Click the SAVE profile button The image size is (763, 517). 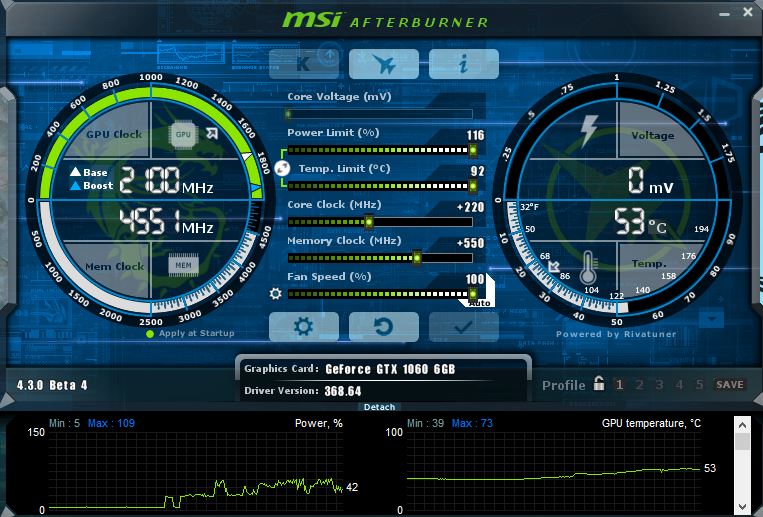tap(730, 385)
